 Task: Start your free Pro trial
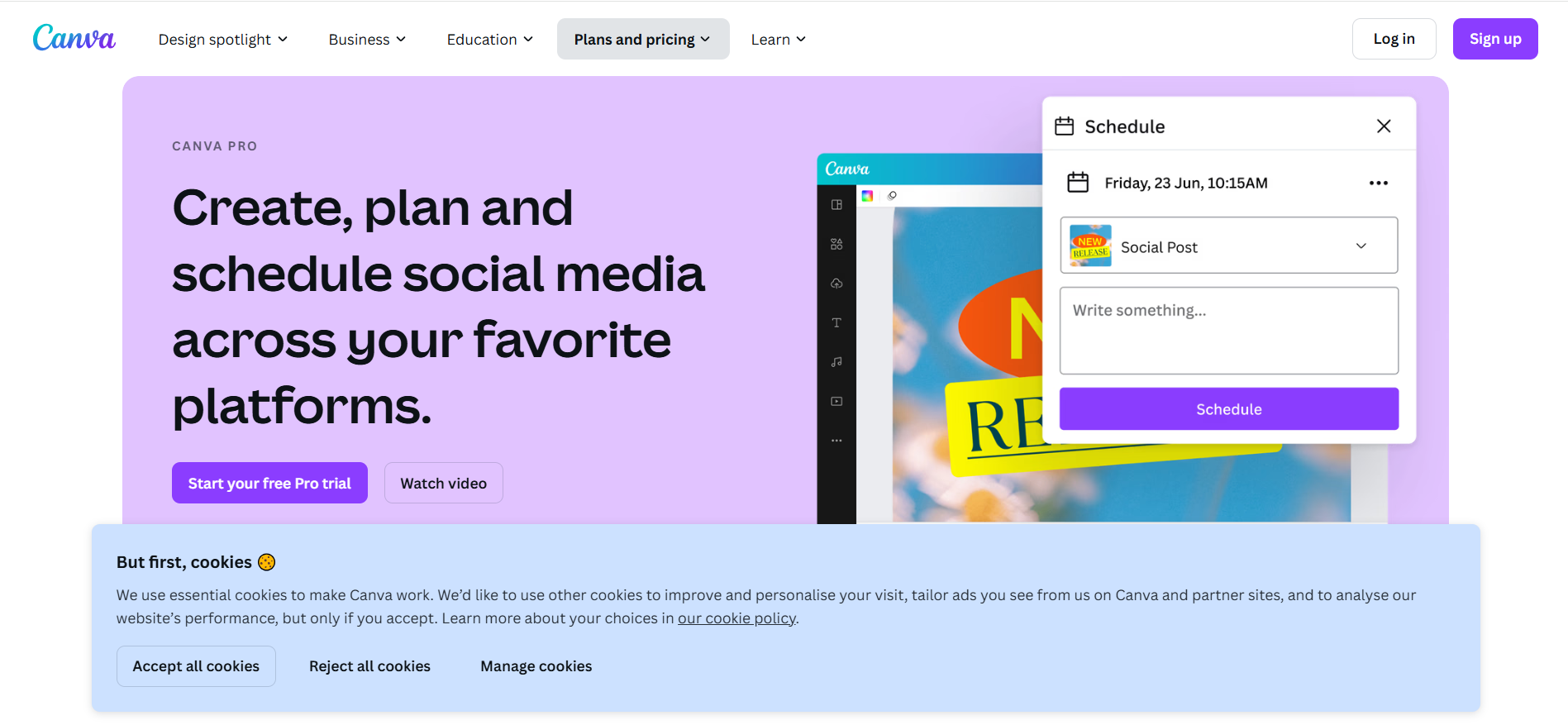pos(269,483)
